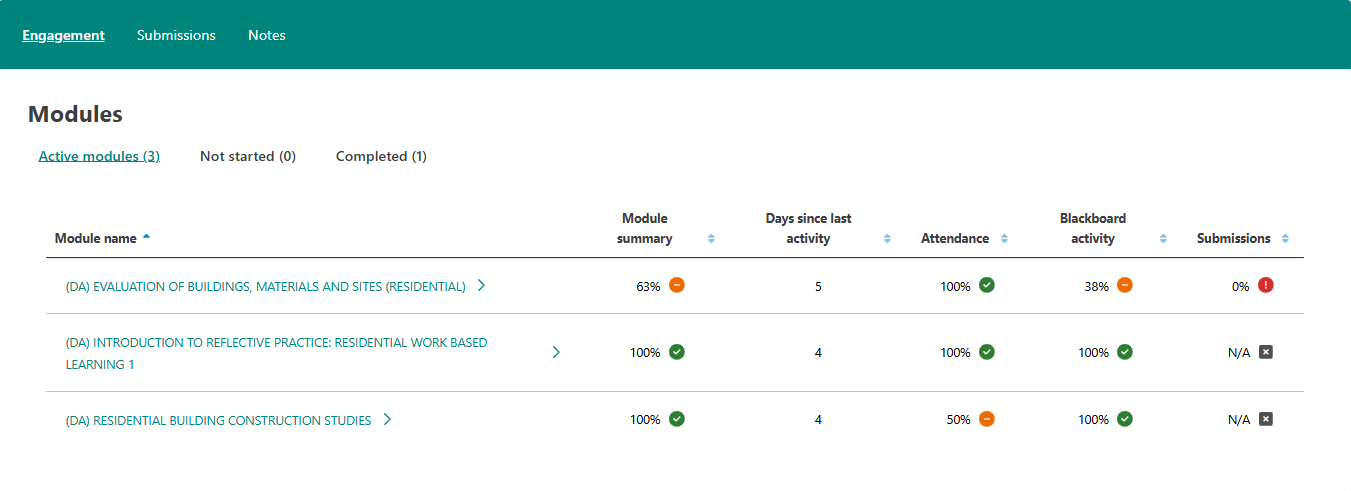Show Not started (0) modules
The width and height of the screenshot is (1351, 491).
coord(248,156)
